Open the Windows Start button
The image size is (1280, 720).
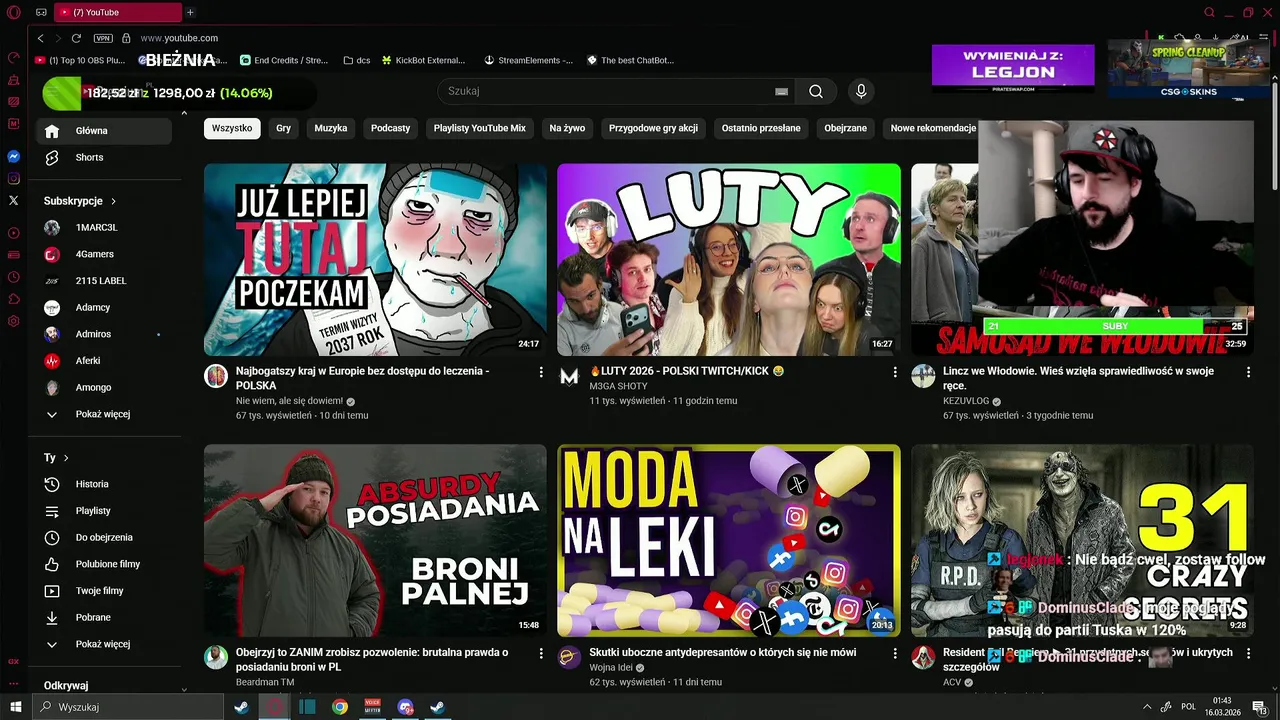[14, 707]
